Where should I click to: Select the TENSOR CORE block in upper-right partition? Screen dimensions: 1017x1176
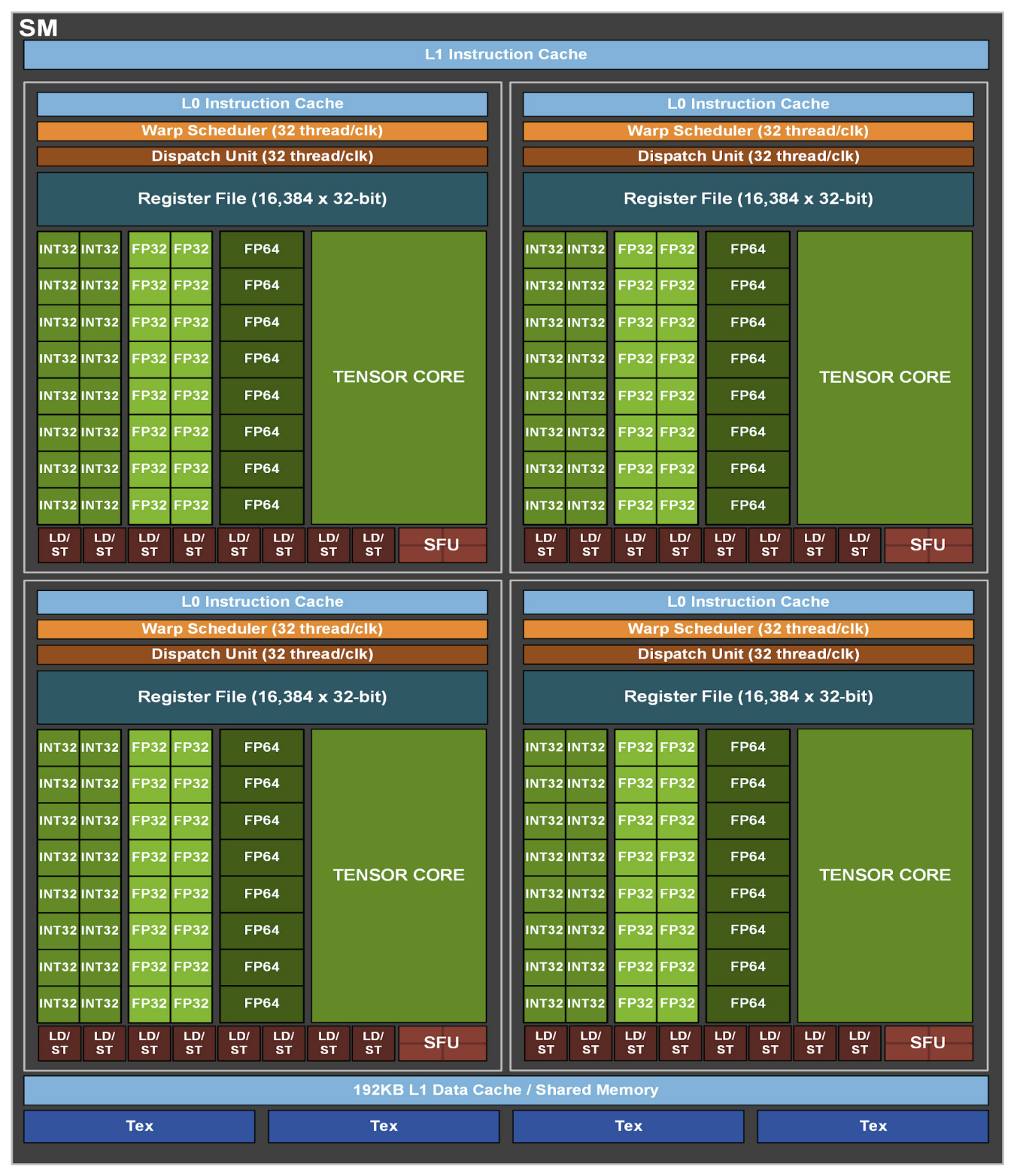885,377
